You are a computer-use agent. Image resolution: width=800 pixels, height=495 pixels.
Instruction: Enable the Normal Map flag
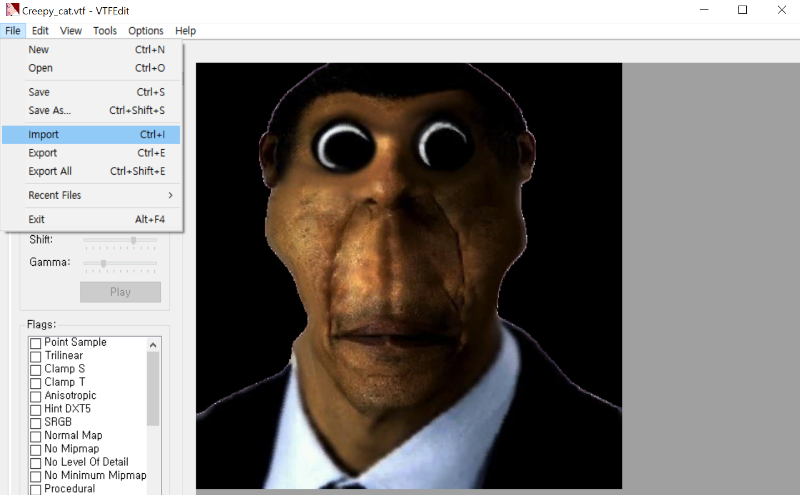coord(35,436)
